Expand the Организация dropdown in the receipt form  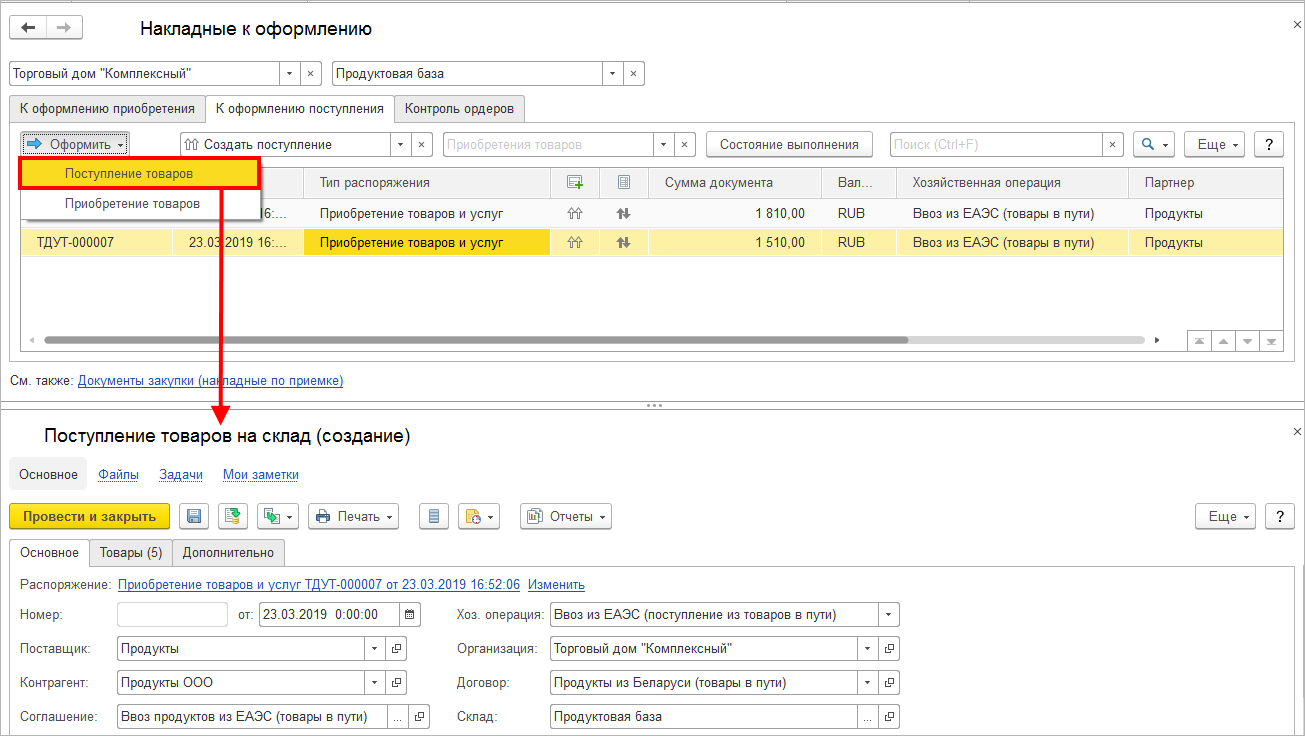[867, 648]
